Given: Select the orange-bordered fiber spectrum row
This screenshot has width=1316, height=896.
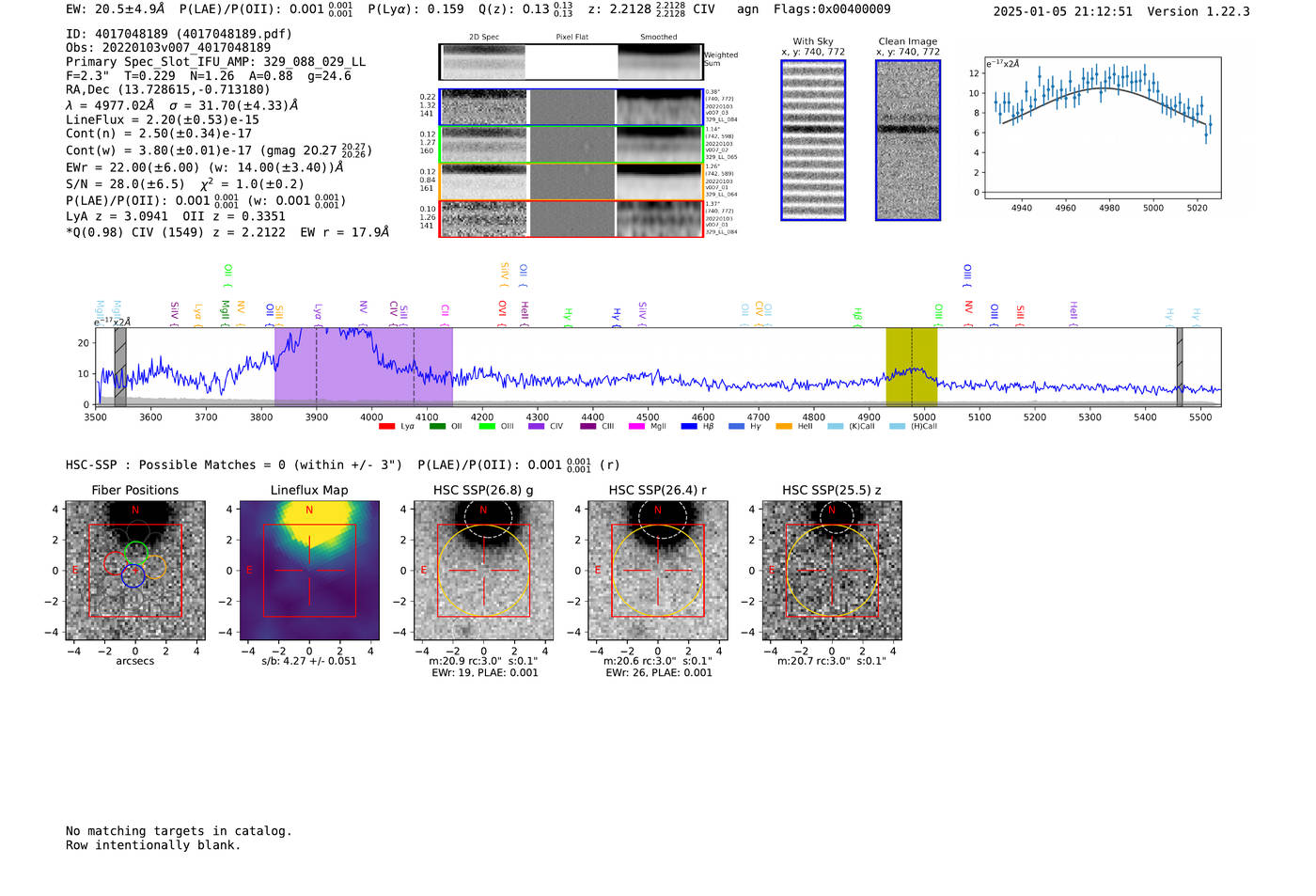Looking at the screenshot, I should coord(571,181).
